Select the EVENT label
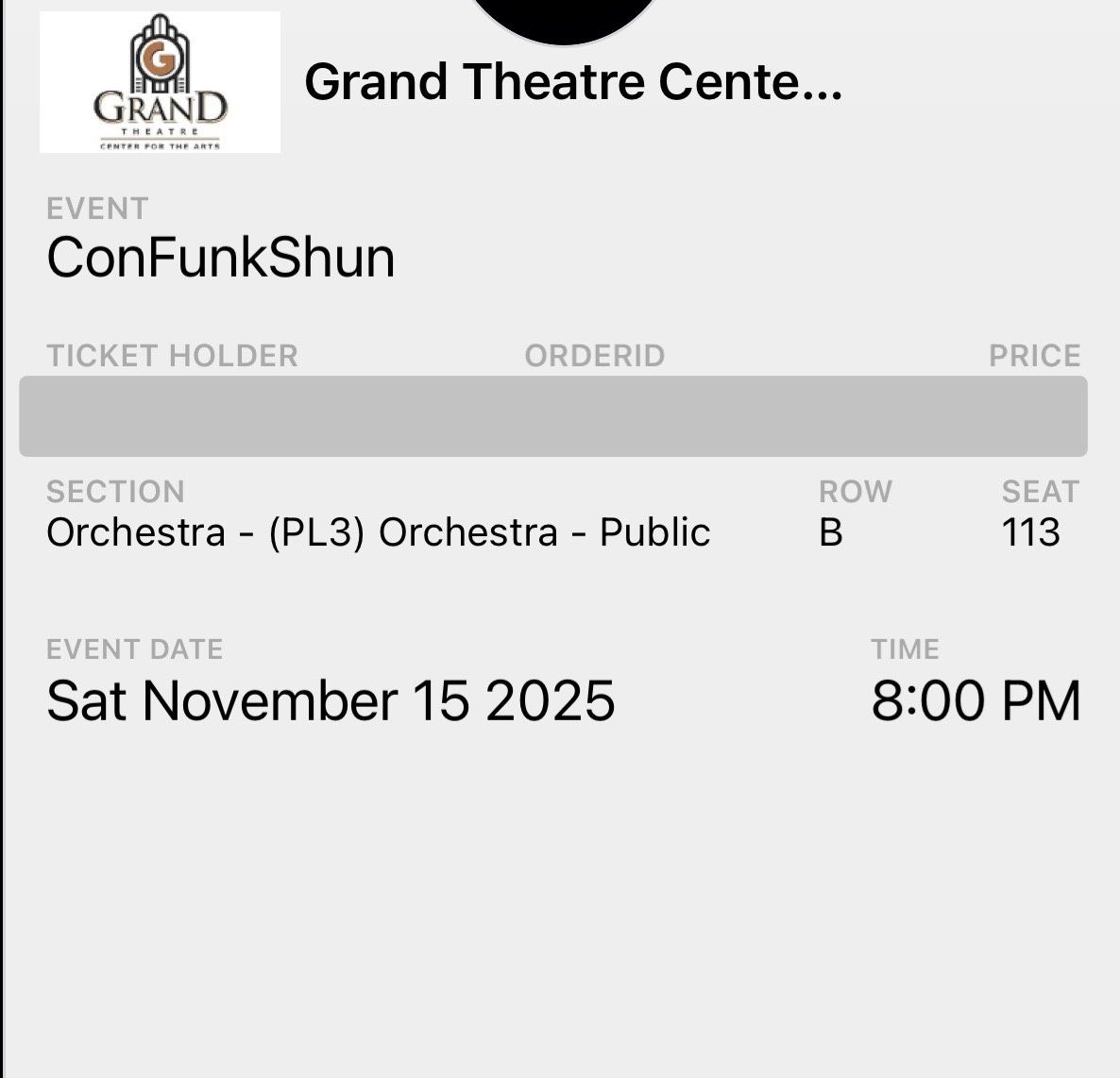This screenshot has height=1078, width=1120. 97,209
